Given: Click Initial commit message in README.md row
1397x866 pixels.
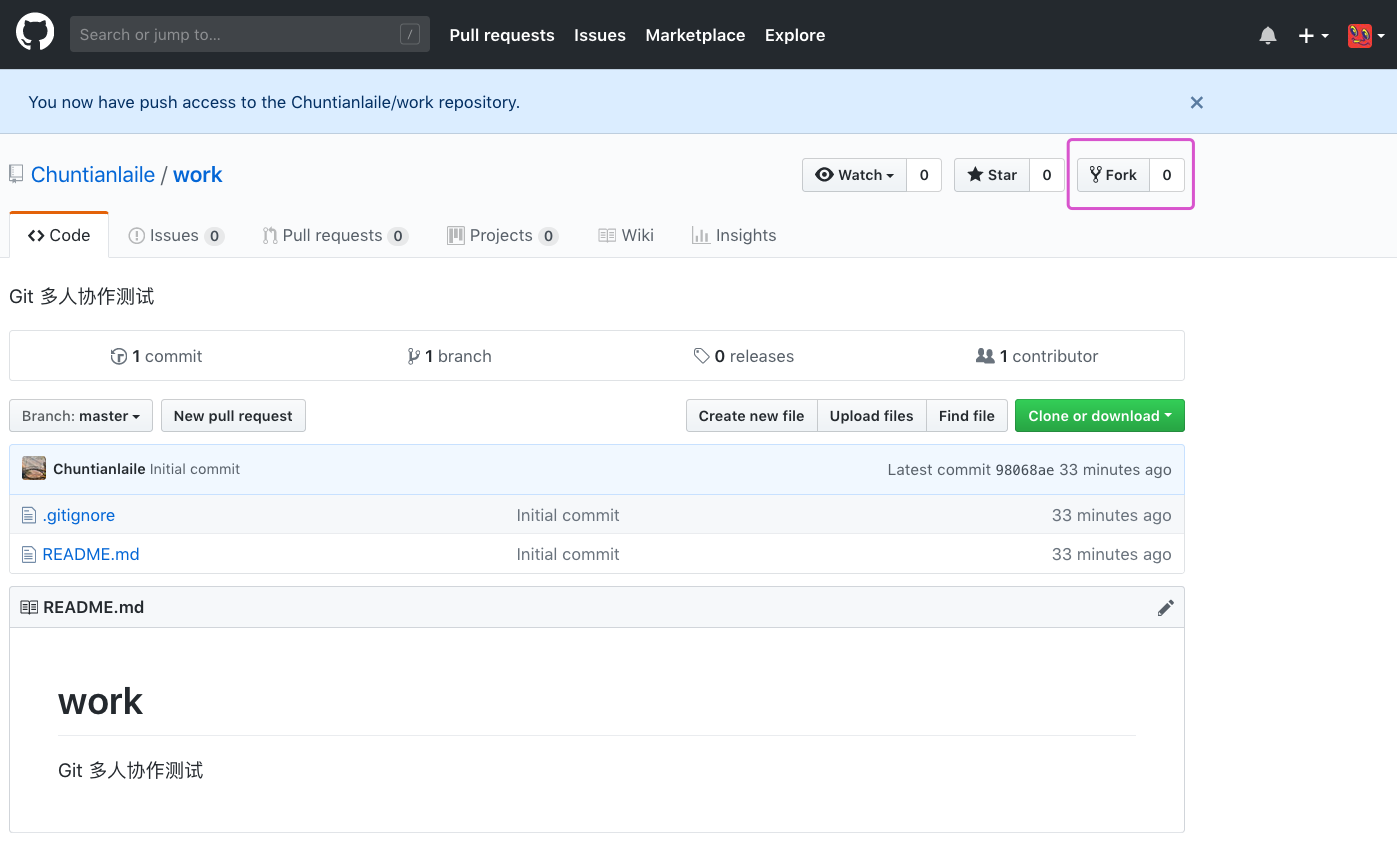Looking at the screenshot, I should [568, 554].
